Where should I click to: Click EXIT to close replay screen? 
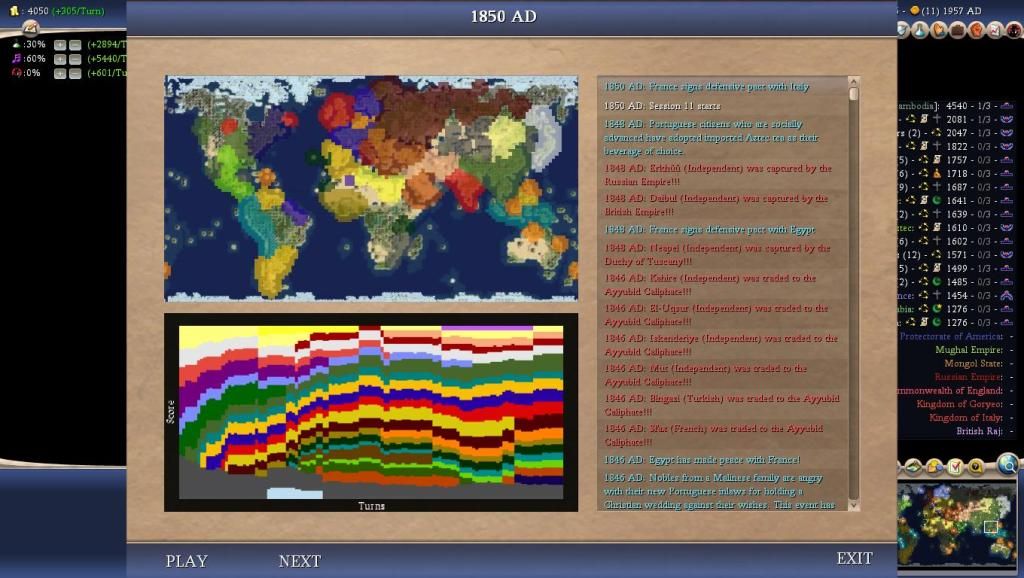click(854, 558)
